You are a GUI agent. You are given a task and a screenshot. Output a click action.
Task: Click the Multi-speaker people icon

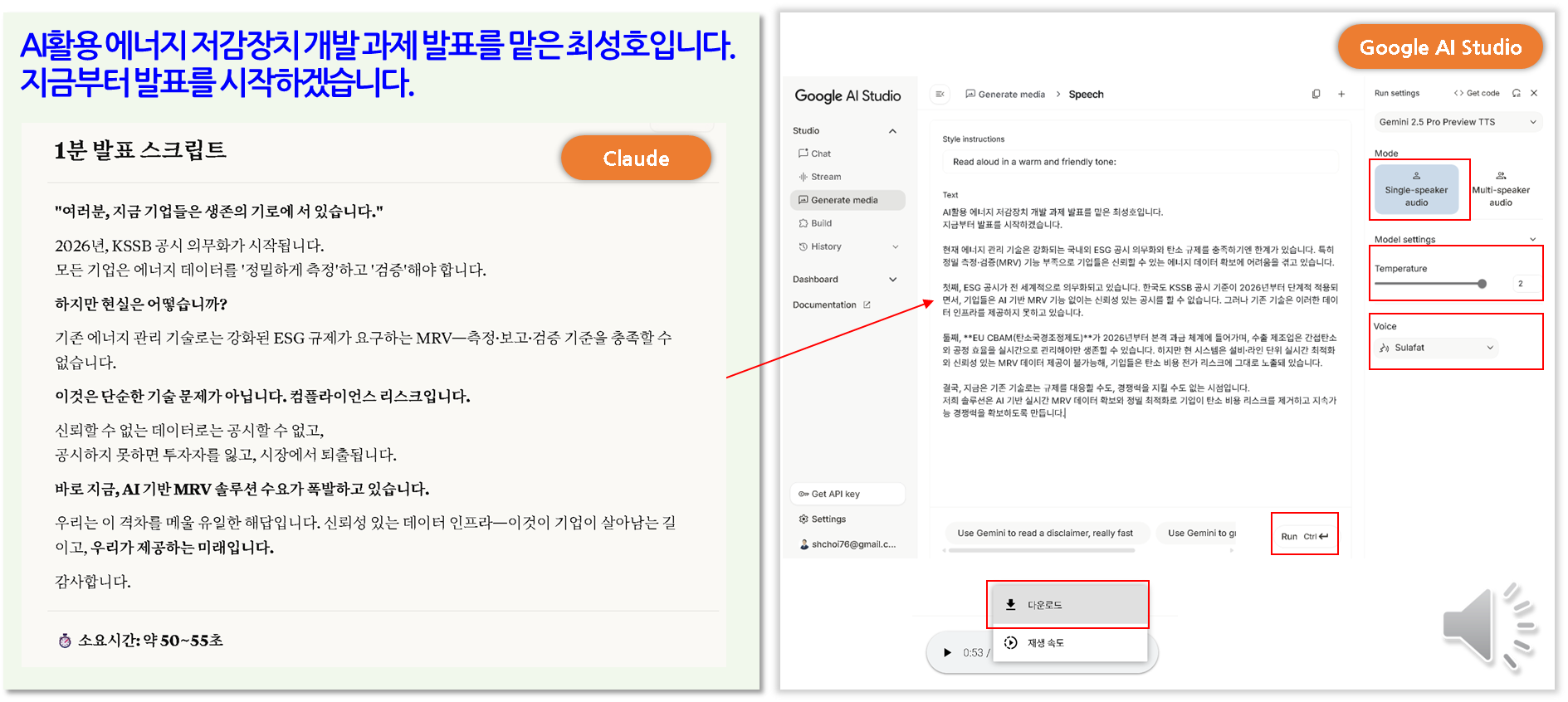(1501, 176)
